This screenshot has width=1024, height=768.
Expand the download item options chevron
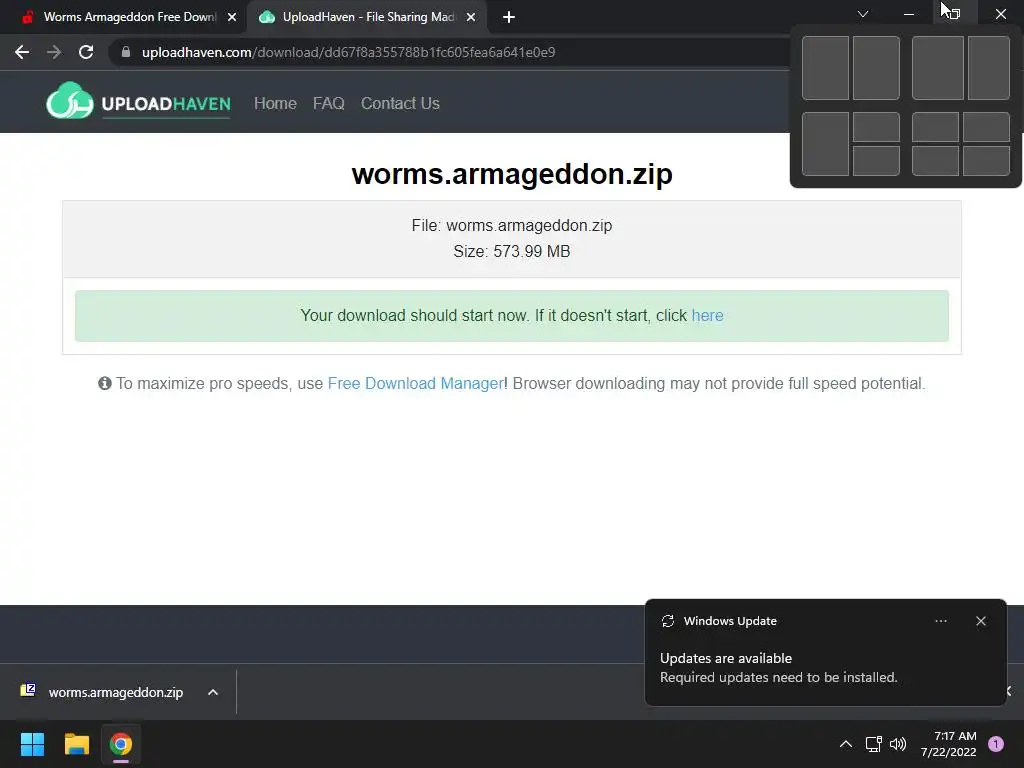(213, 692)
